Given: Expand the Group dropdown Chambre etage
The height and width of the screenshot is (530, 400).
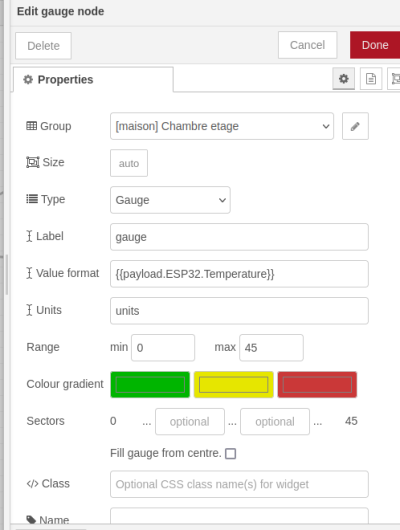Looking at the screenshot, I should (x=222, y=126).
